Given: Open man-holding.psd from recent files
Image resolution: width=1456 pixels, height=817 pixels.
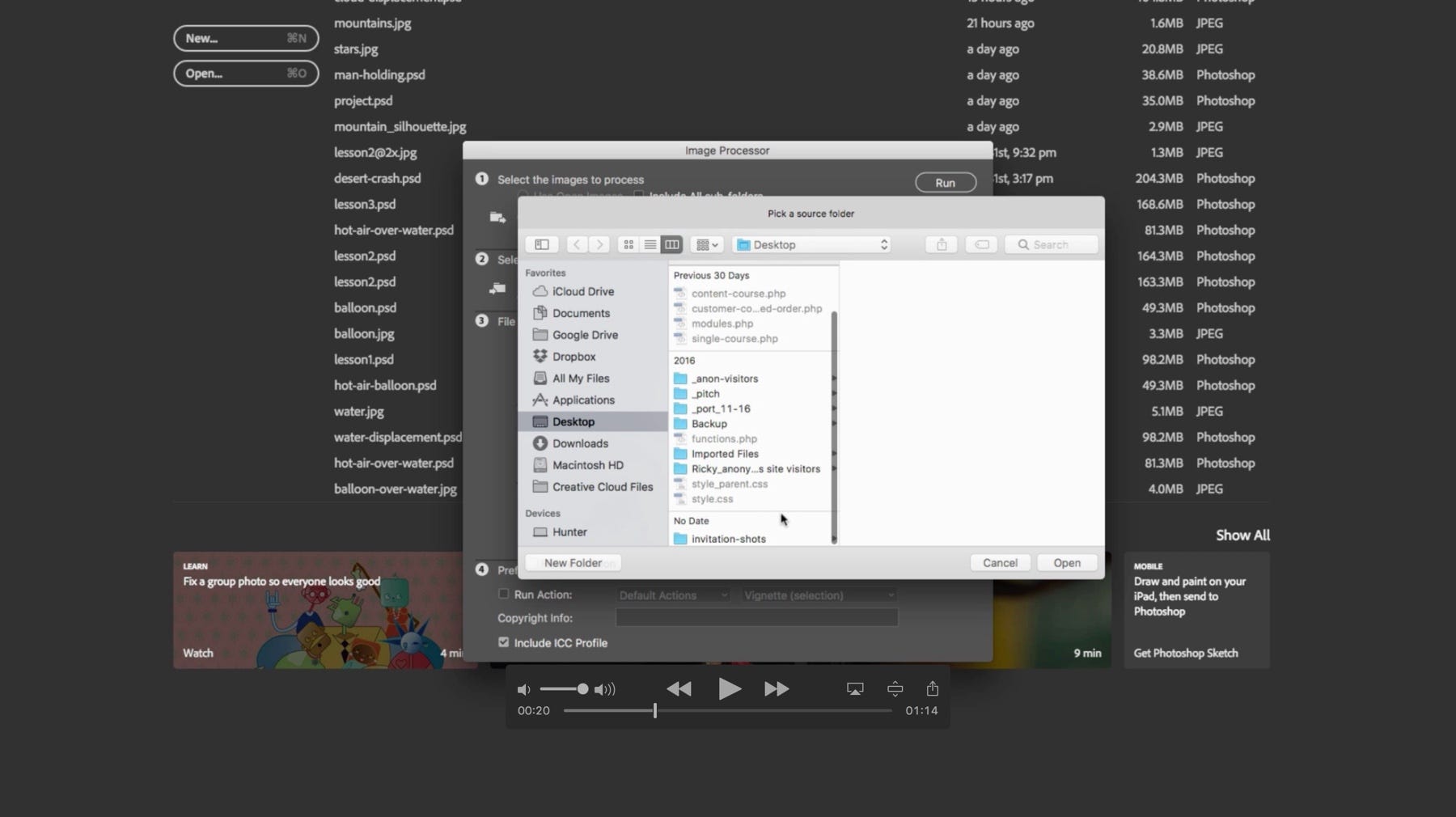Looking at the screenshot, I should pyautogui.click(x=379, y=74).
